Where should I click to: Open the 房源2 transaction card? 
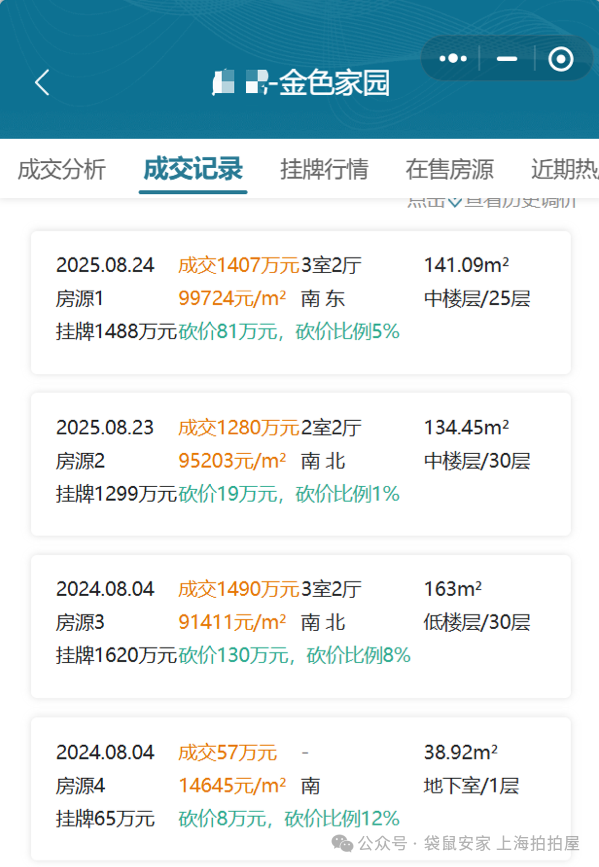click(x=301, y=464)
